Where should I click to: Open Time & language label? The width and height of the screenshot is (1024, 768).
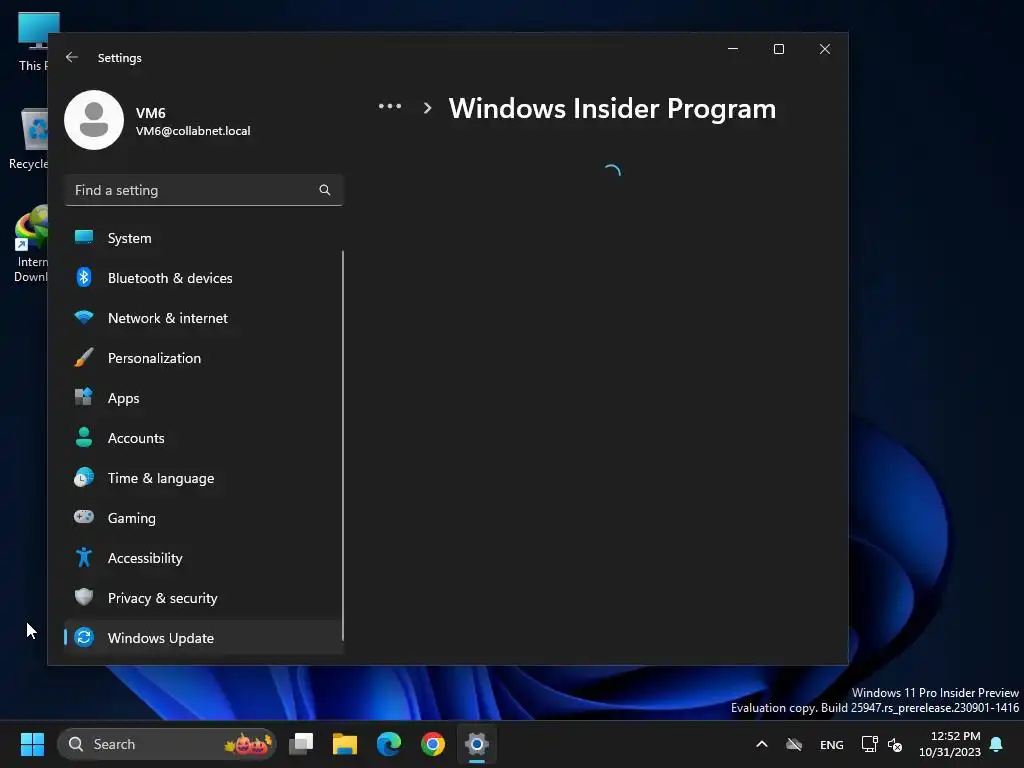click(x=161, y=478)
